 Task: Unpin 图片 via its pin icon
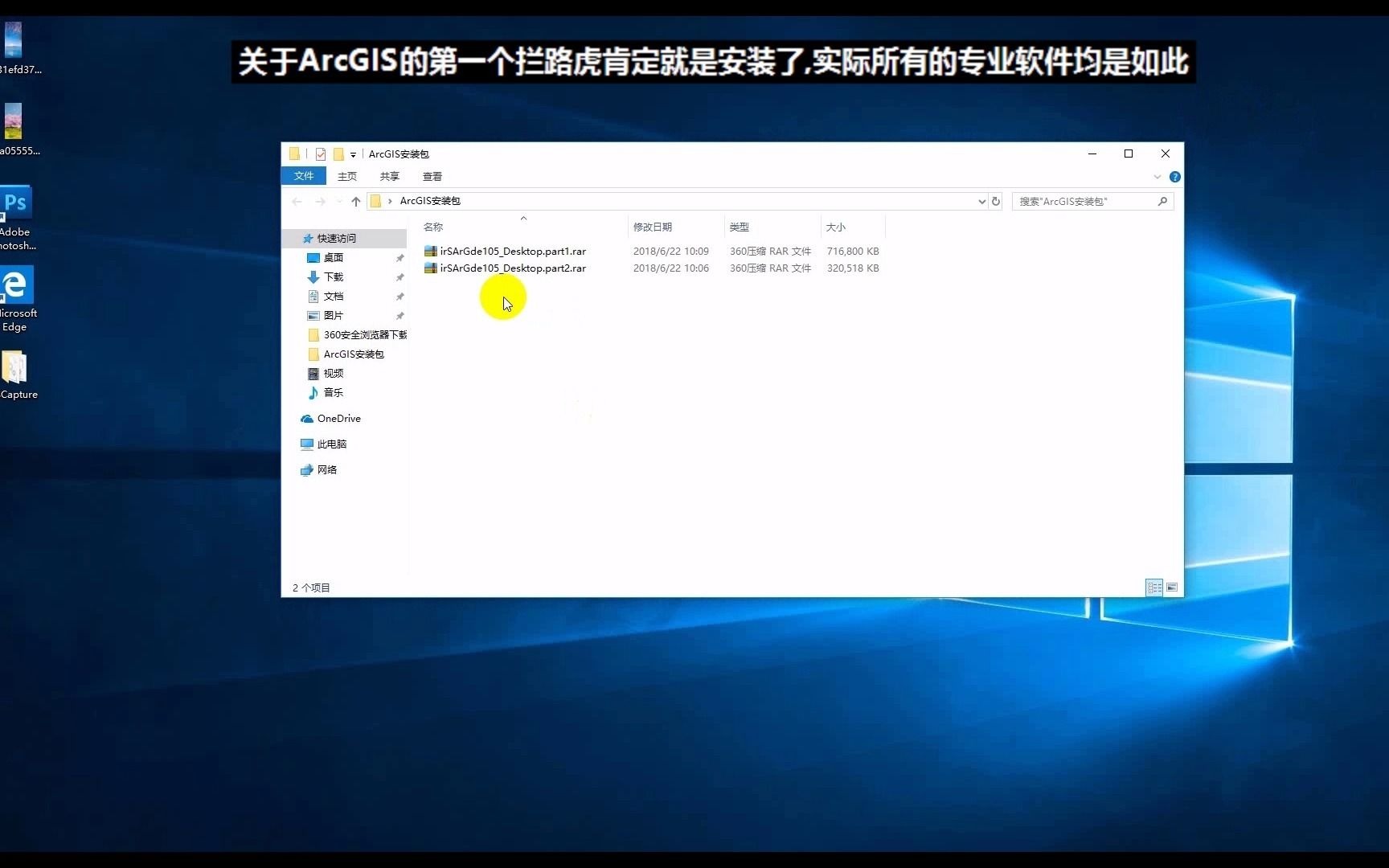coord(399,316)
